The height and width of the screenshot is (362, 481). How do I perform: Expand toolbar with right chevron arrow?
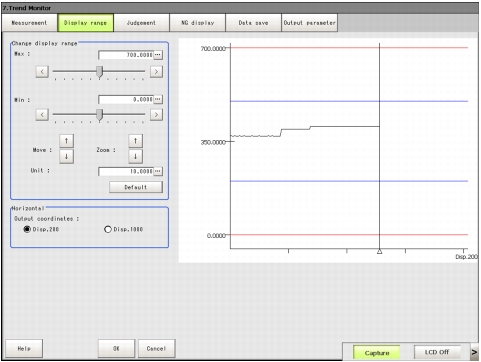coord(474,352)
